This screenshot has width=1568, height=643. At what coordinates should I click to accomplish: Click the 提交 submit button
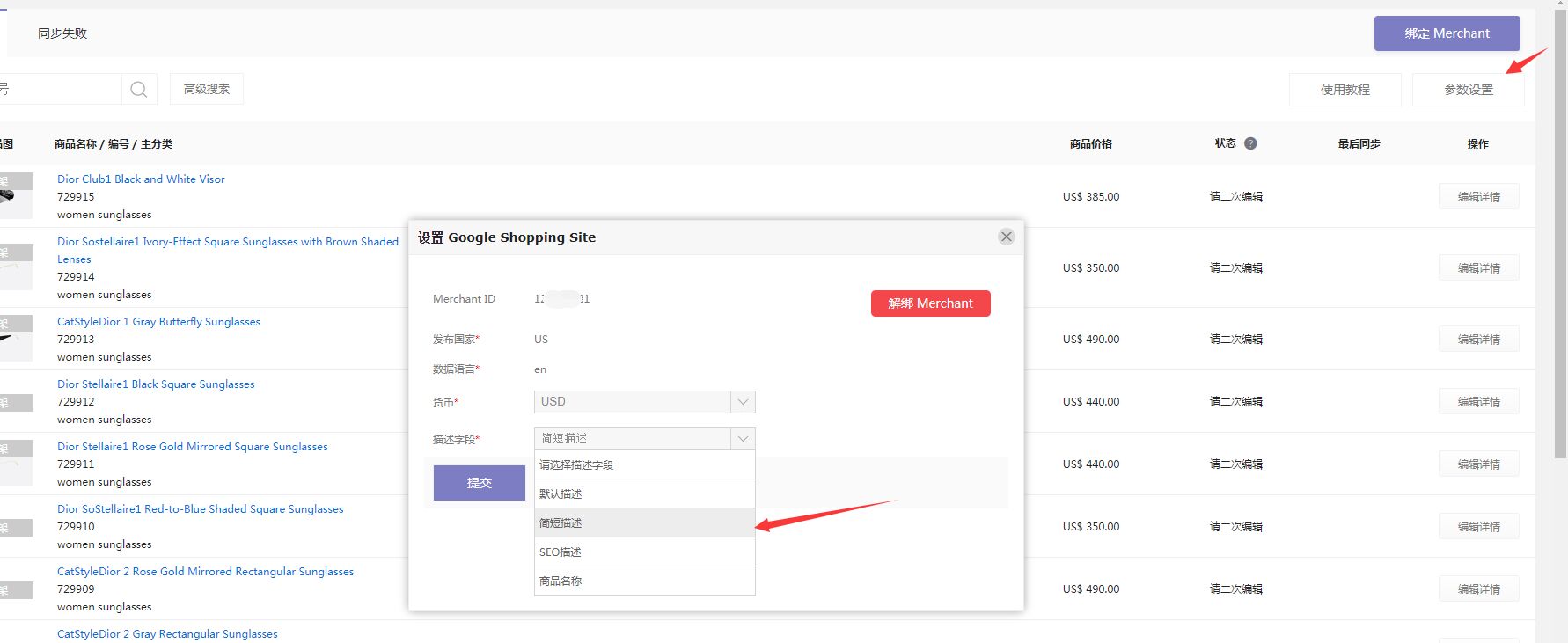click(479, 483)
